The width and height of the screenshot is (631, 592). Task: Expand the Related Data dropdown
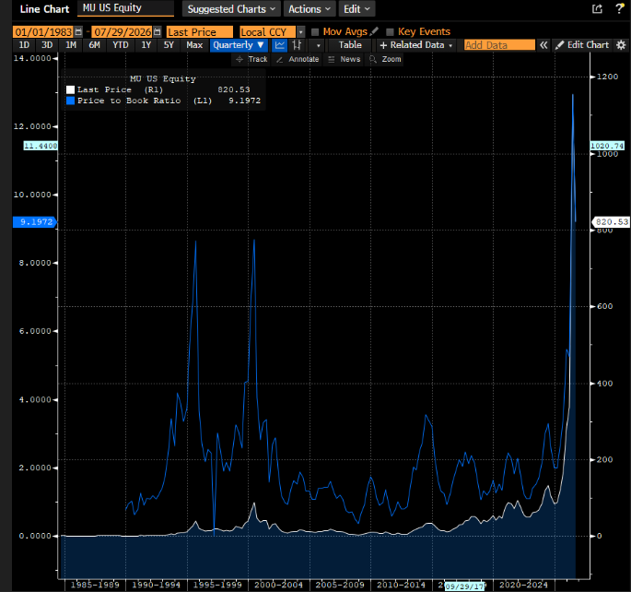(416, 45)
